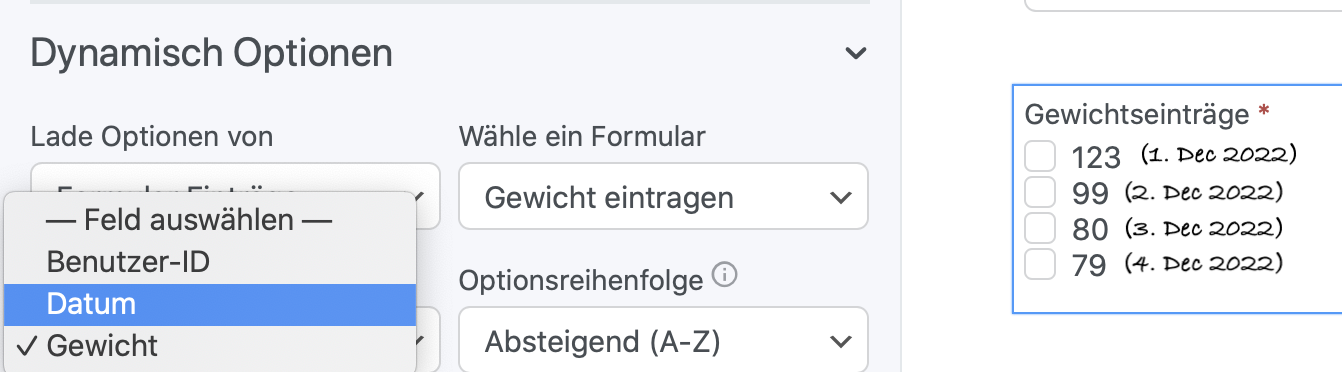Click the Gewichtseinträge field label
Viewport: 1342px width, 372px height.
[x=1137, y=114]
